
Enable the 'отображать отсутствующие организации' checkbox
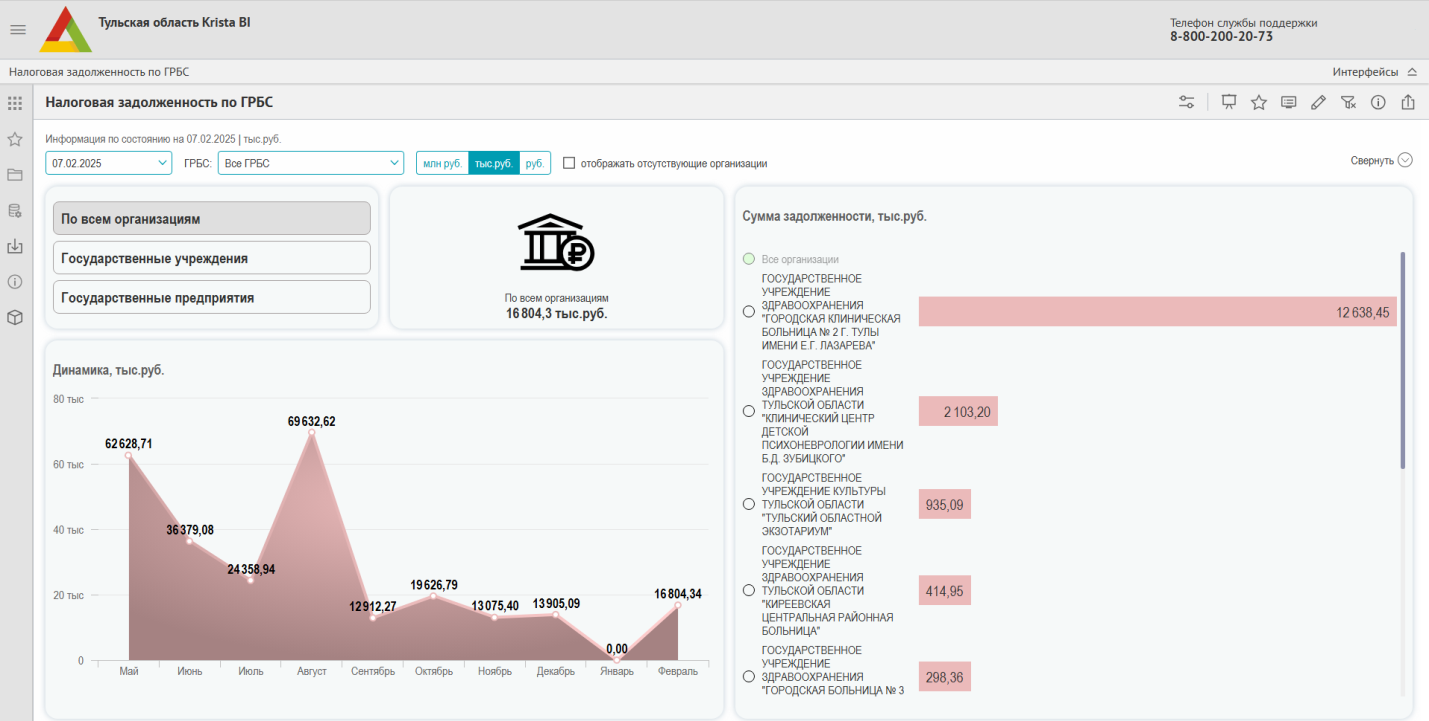(569, 163)
